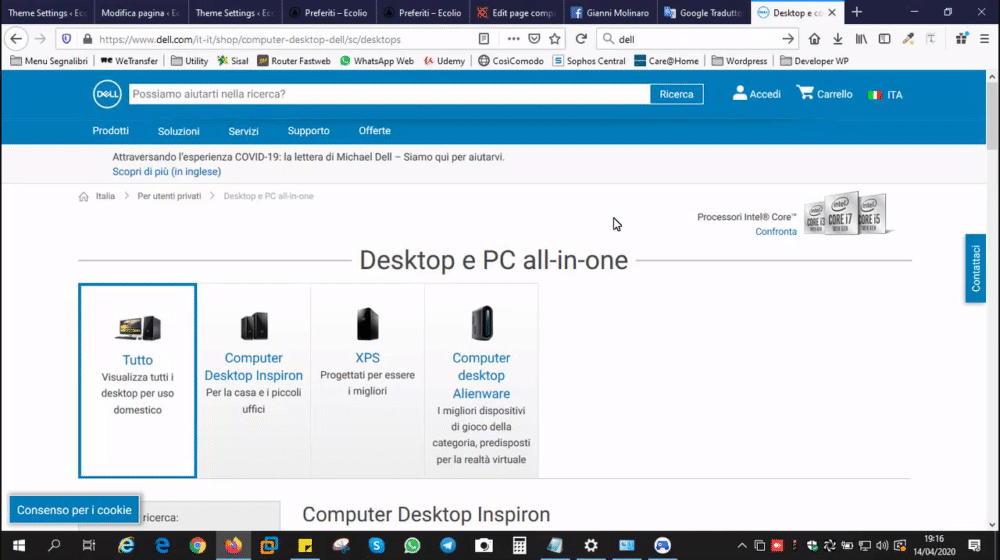The height and width of the screenshot is (560, 1000).
Task: Switch to Modifica pagina tab
Action: (x=140, y=12)
